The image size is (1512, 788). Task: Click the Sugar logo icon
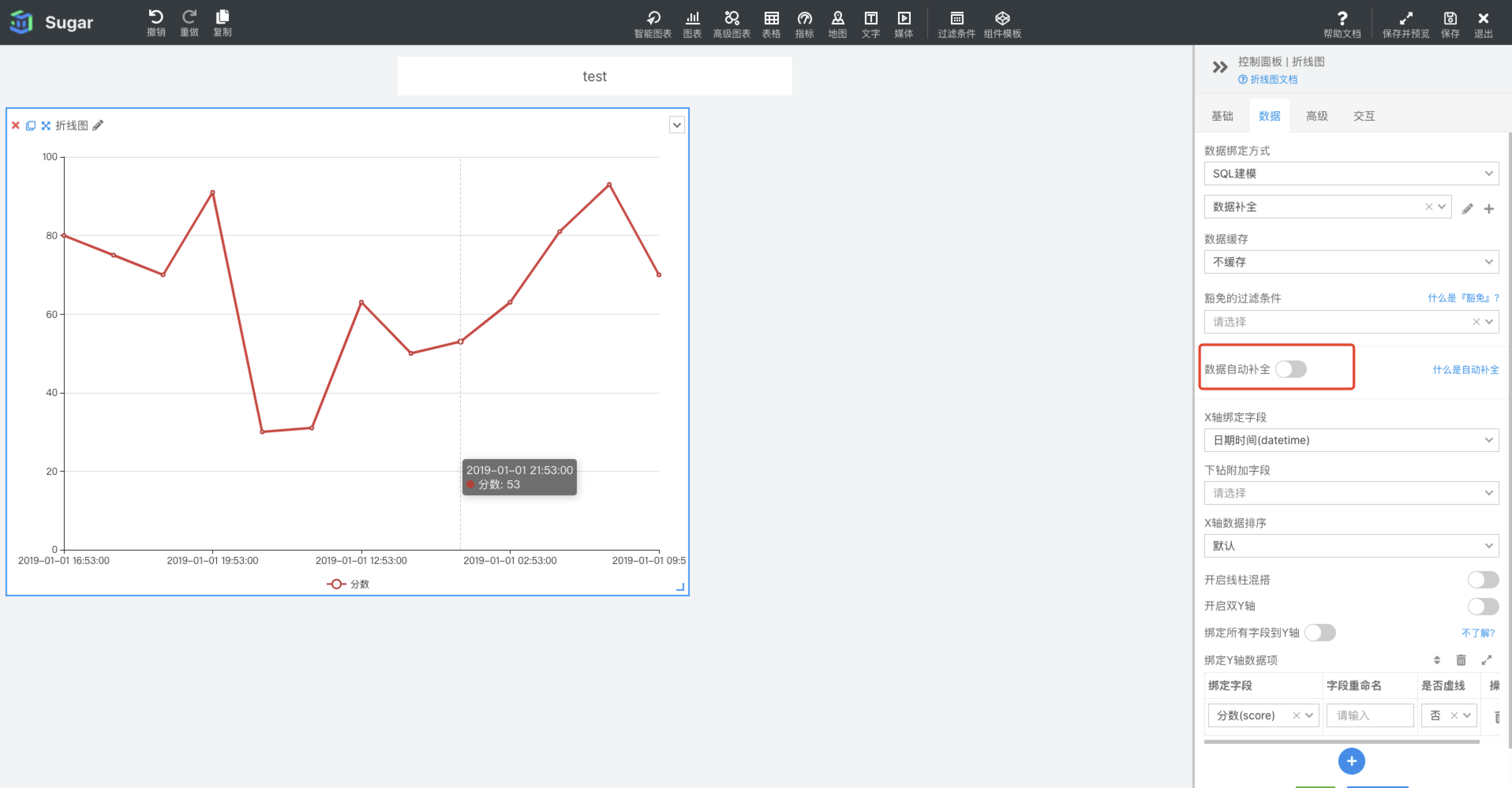coord(21,22)
